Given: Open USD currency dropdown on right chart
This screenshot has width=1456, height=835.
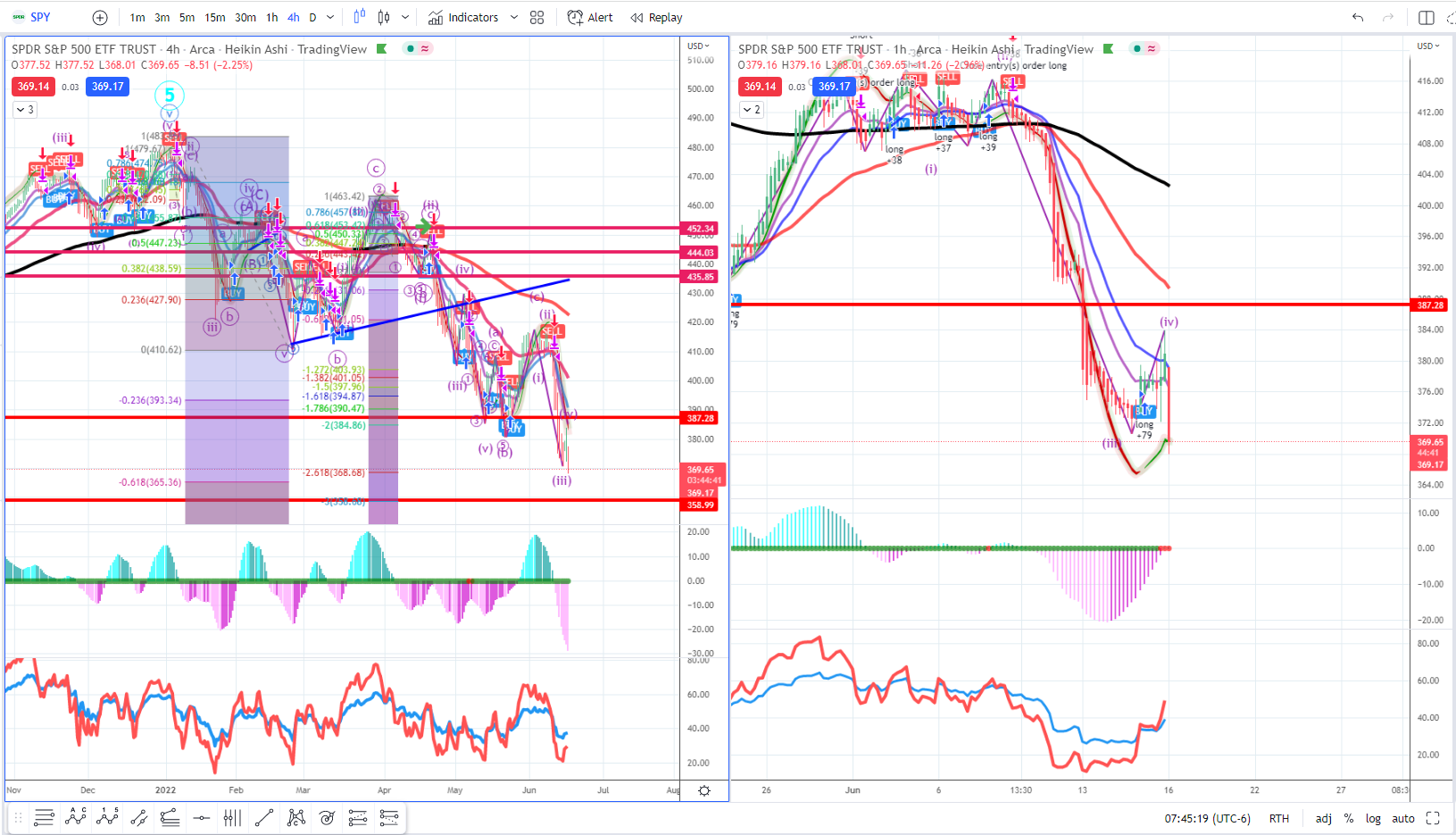Looking at the screenshot, I should (1428, 46).
